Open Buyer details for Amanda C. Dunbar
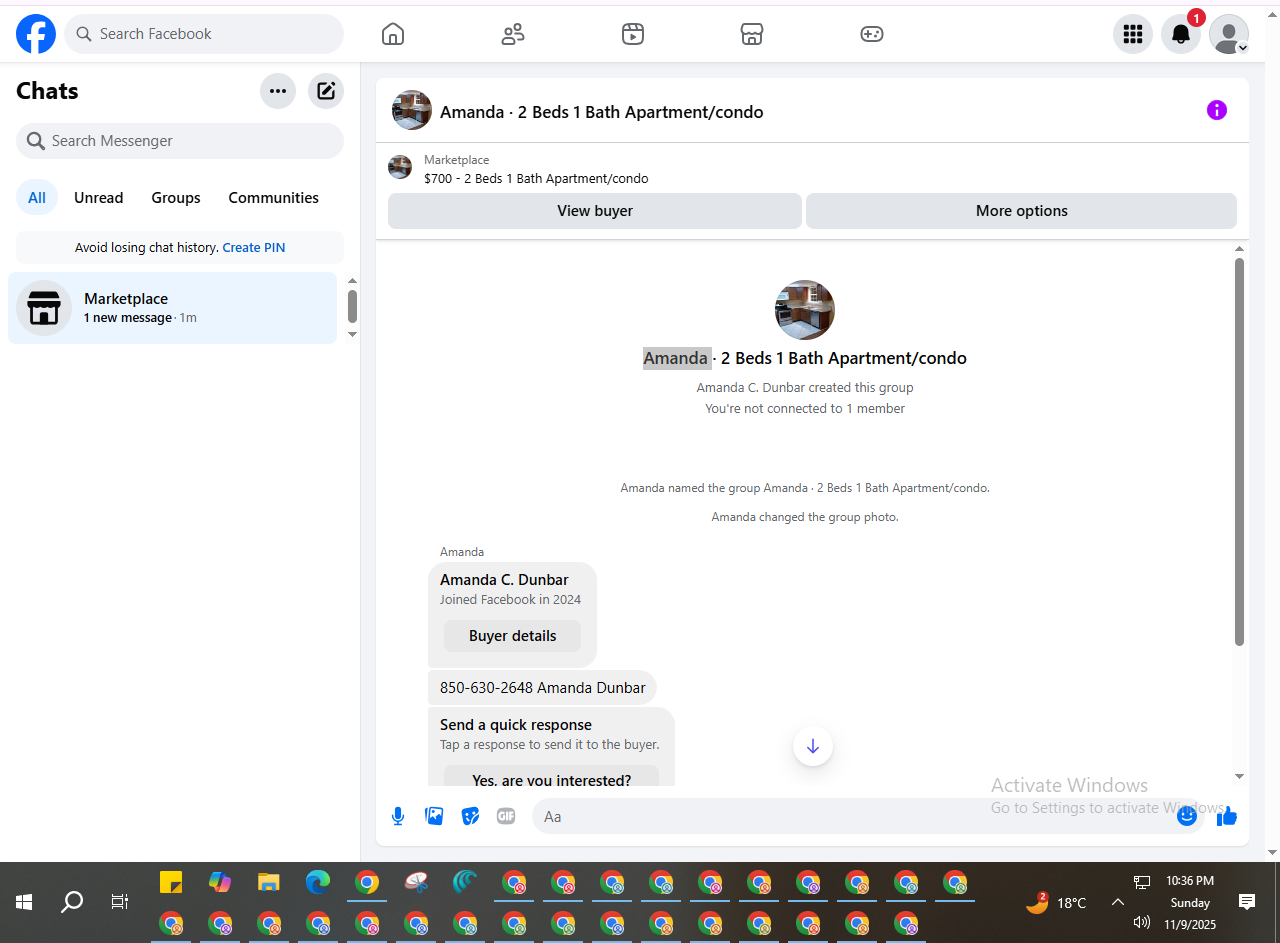 click(x=512, y=636)
